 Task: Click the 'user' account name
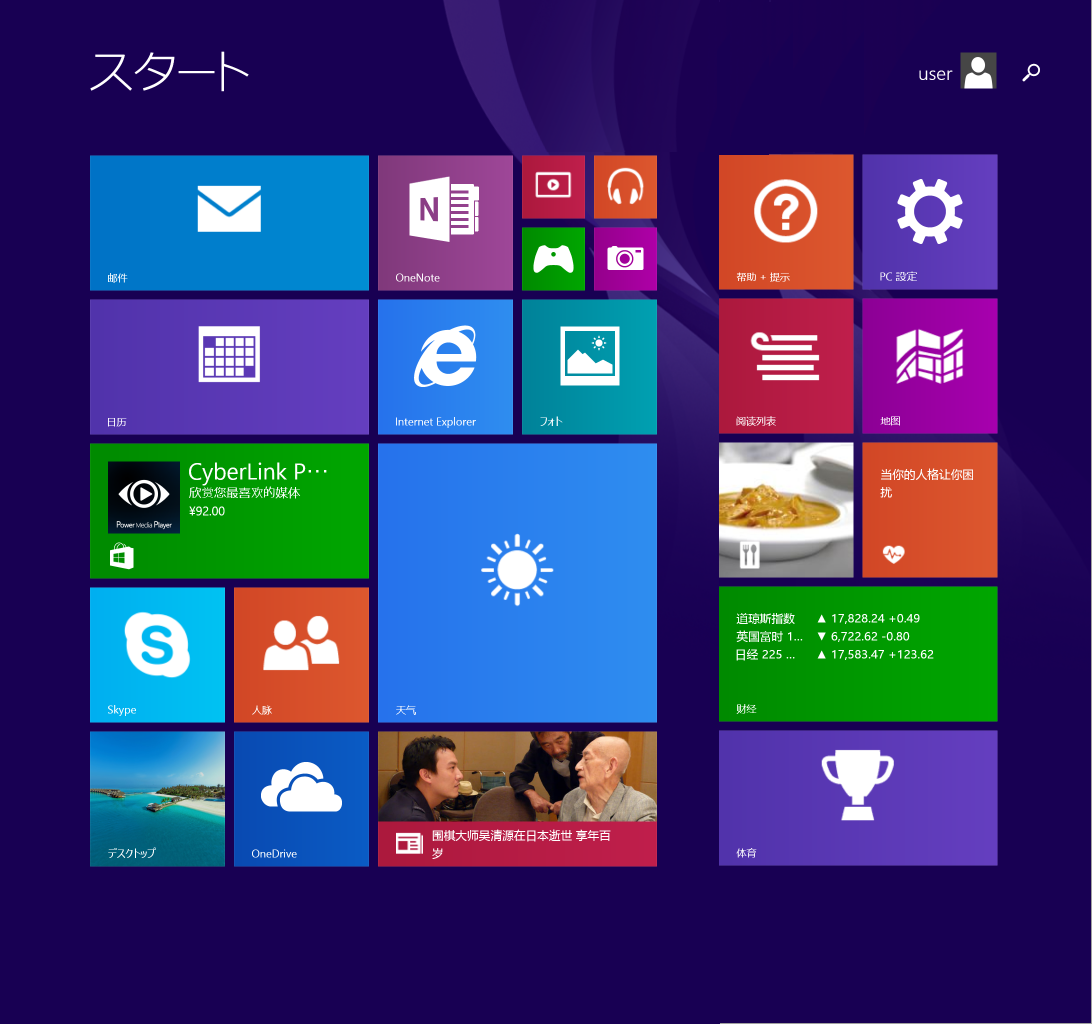tap(935, 74)
